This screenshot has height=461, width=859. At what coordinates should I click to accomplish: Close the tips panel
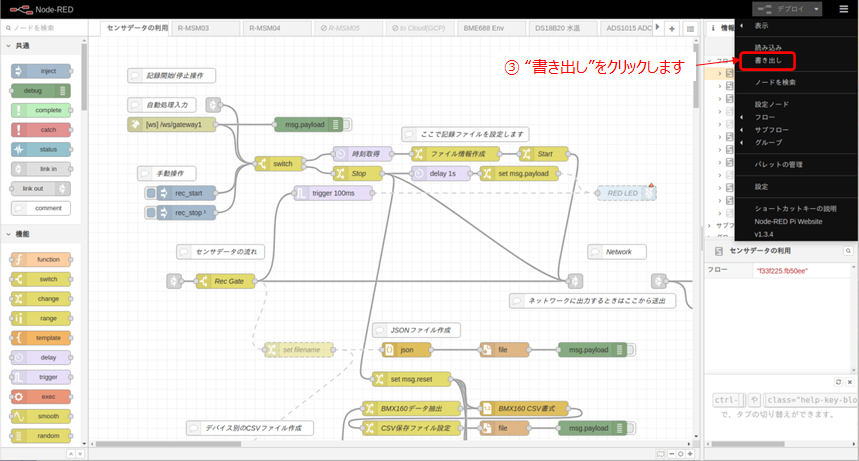coord(848,382)
